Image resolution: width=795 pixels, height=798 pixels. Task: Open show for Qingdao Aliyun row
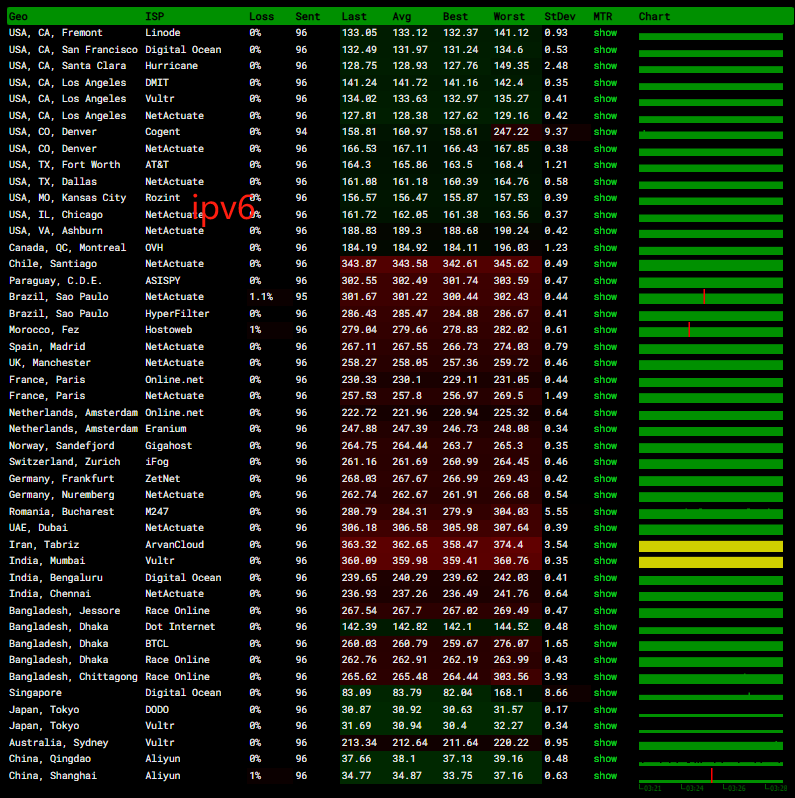point(605,759)
